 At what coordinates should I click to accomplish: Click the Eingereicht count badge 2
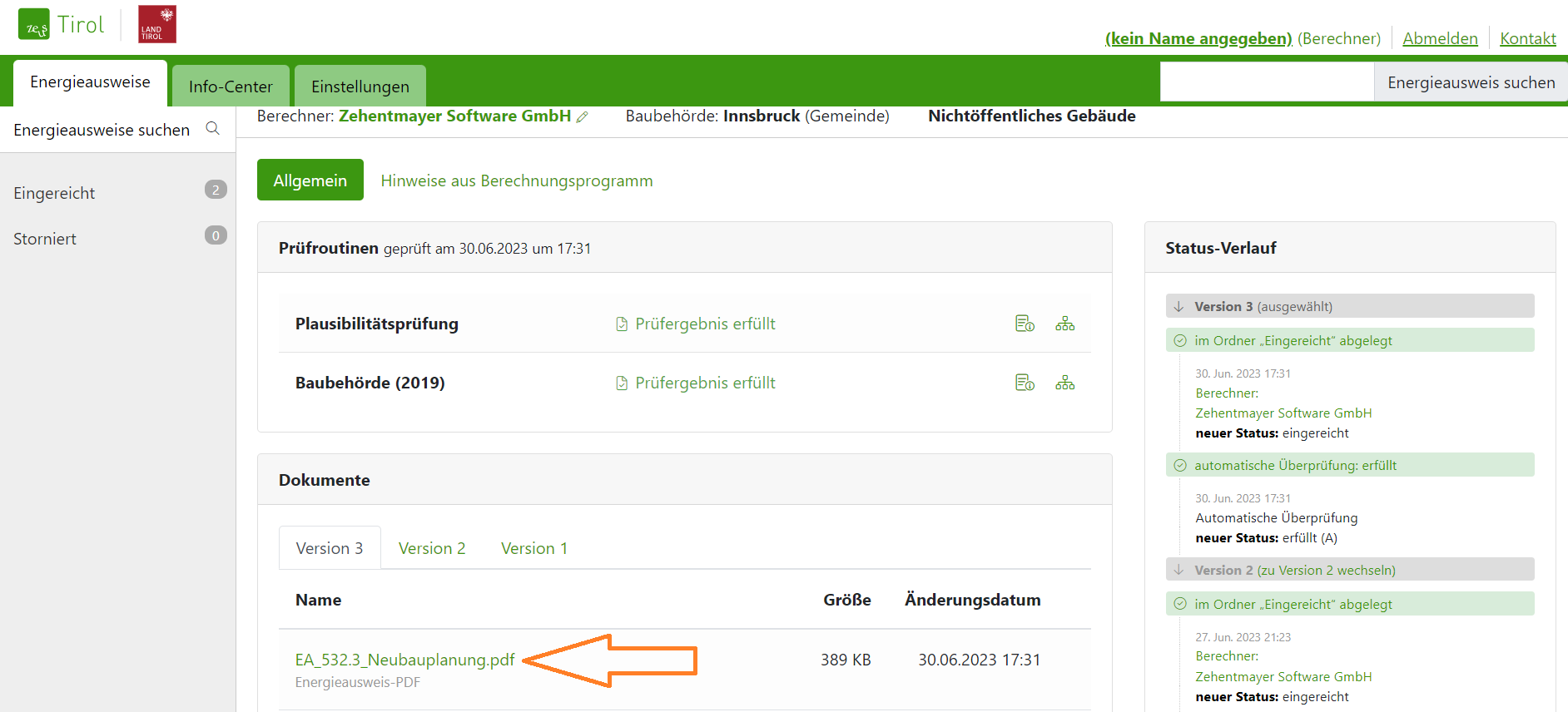[x=216, y=190]
